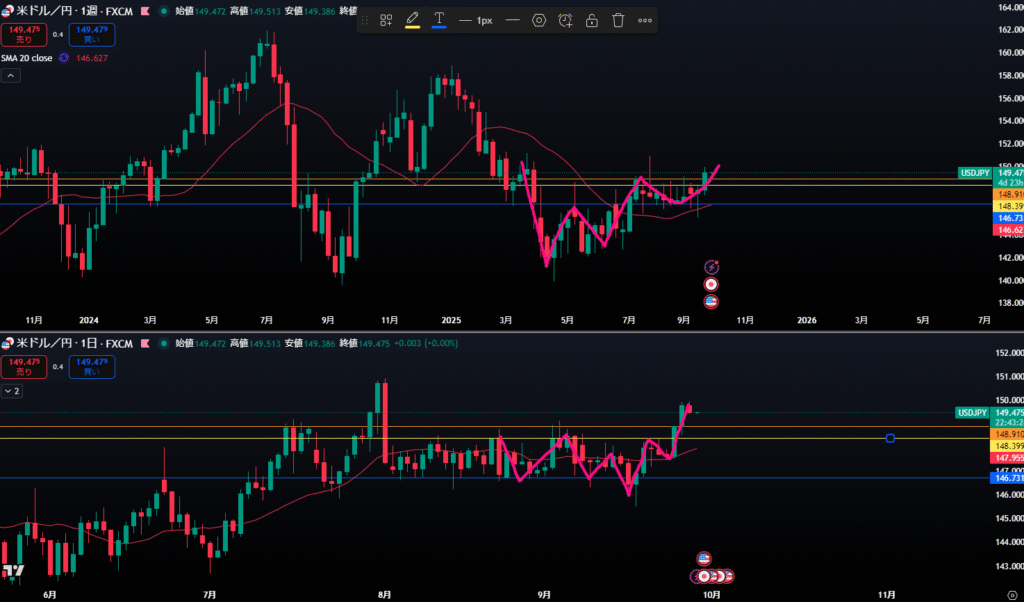Click the buy button on daily chart

[x=94, y=367]
